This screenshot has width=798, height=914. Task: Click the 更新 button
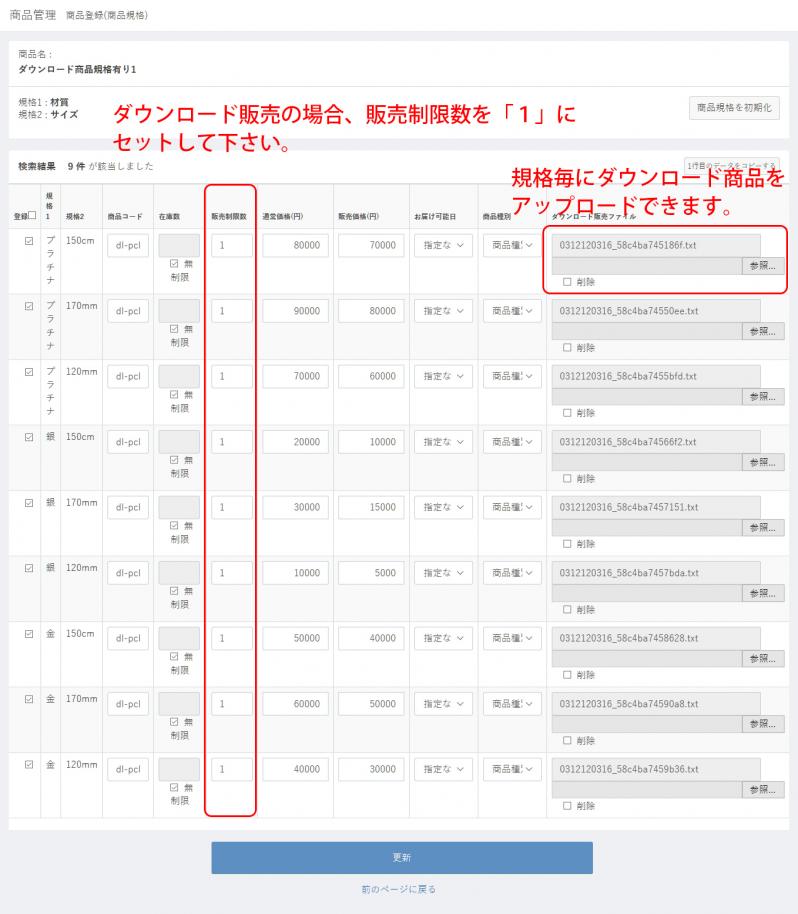point(401,857)
